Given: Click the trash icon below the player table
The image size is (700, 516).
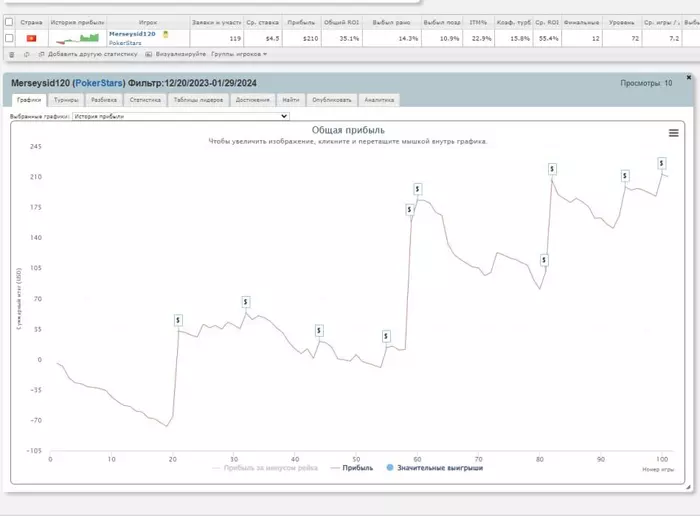Looking at the screenshot, I should pyautogui.click(x=12, y=54).
